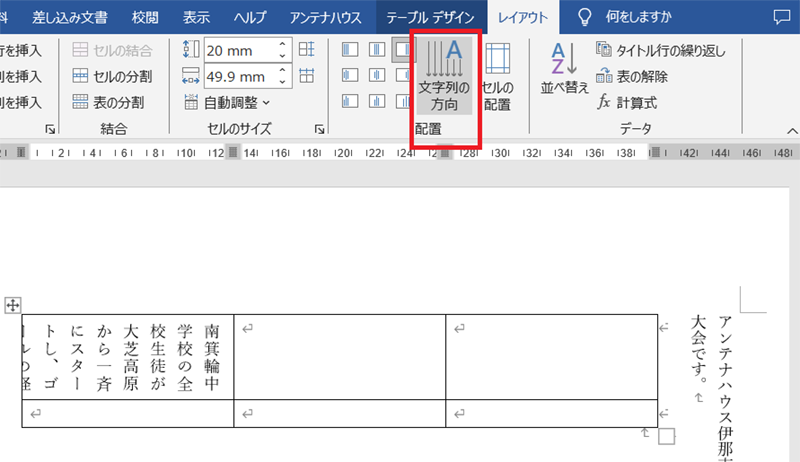Select align bottom-center alignment button

(x=375, y=101)
